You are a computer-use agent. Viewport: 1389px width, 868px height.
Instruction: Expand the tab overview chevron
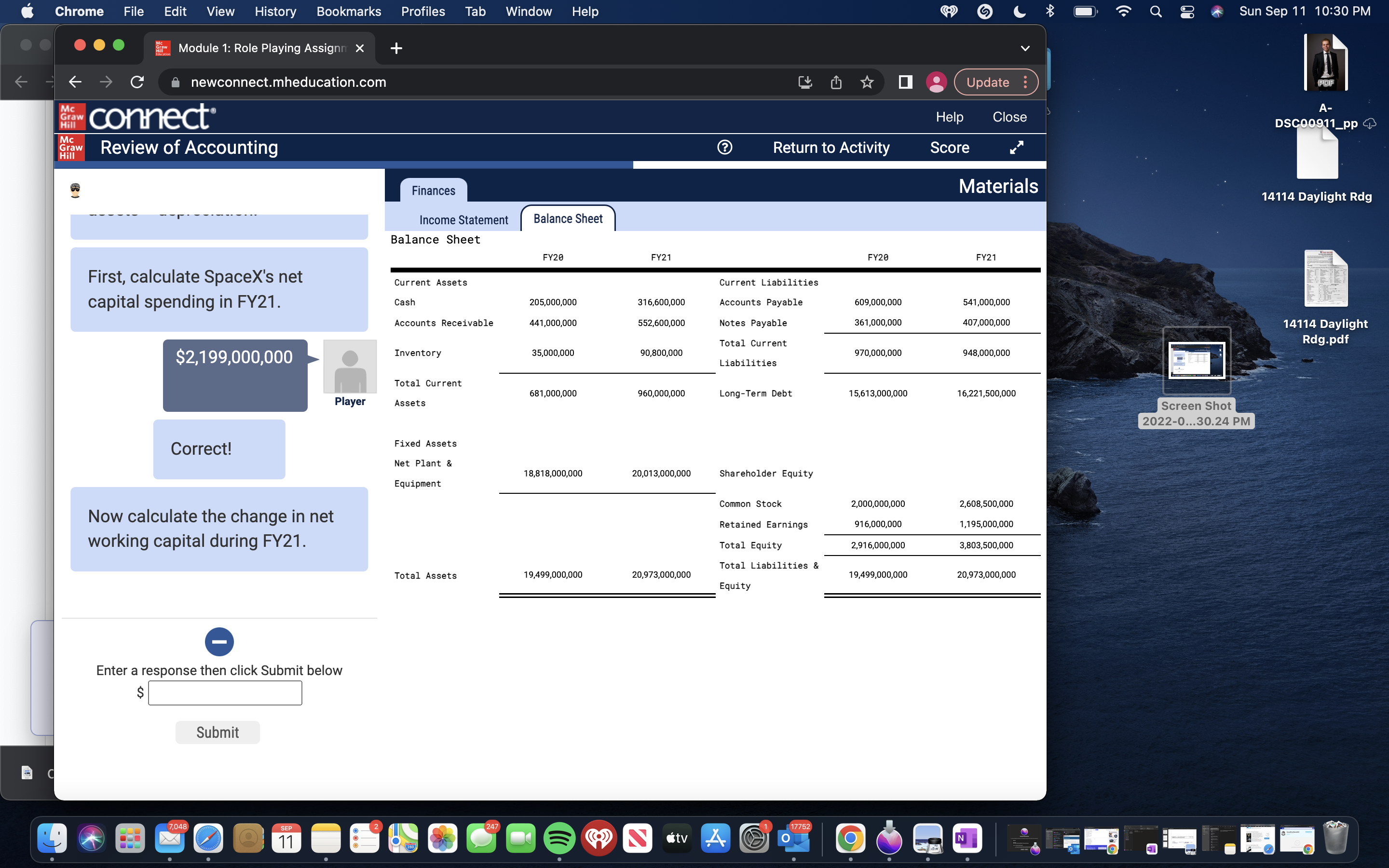pos(1026,48)
